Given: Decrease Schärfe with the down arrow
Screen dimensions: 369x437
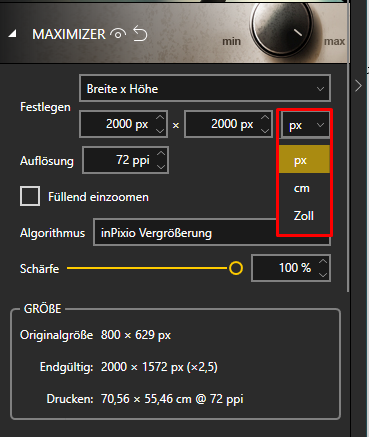Looking at the screenshot, I should click(x=323, y=274).
